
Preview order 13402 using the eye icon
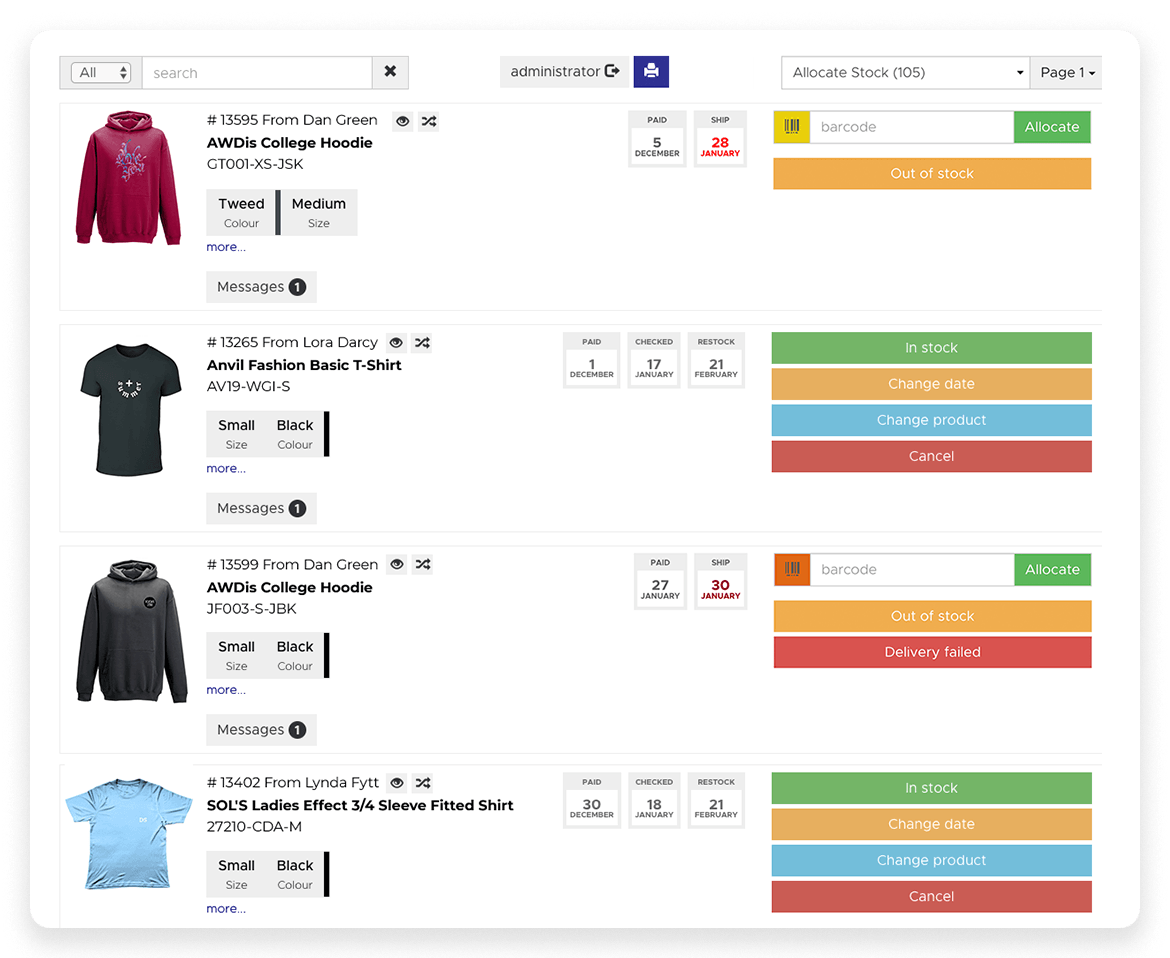[396, 782]
